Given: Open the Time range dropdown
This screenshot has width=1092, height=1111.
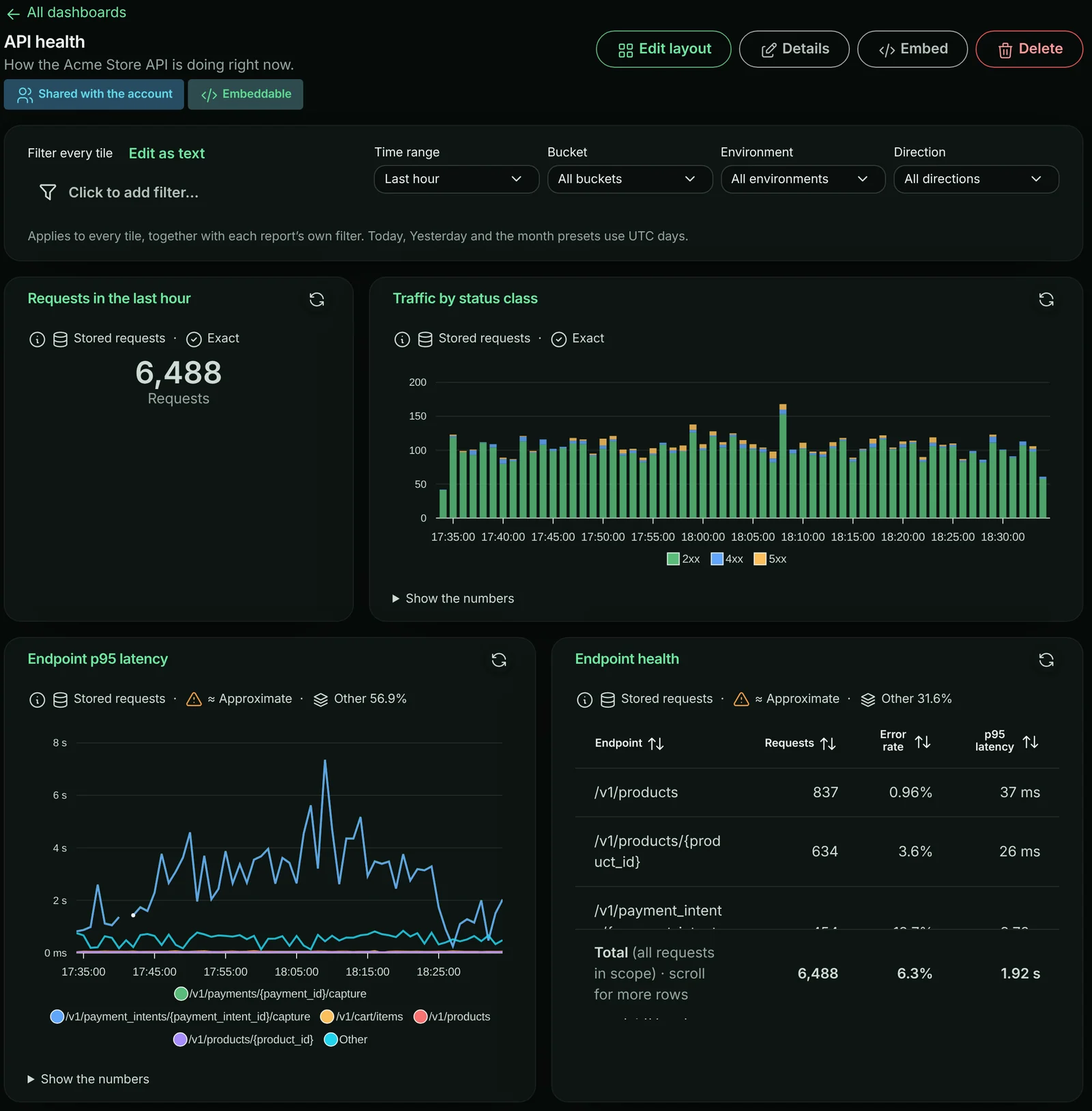Looking at the screenshot, I should click(x=457, y=179).
